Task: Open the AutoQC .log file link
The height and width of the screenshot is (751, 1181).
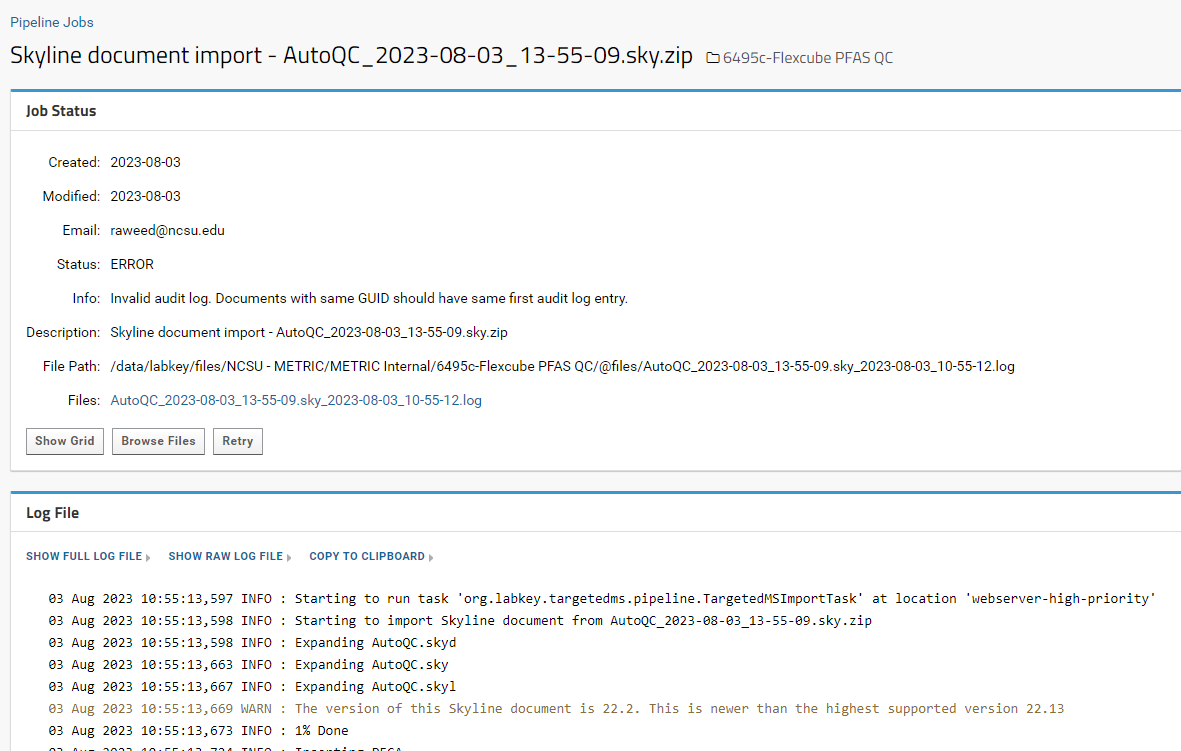Action: point(296,400)
